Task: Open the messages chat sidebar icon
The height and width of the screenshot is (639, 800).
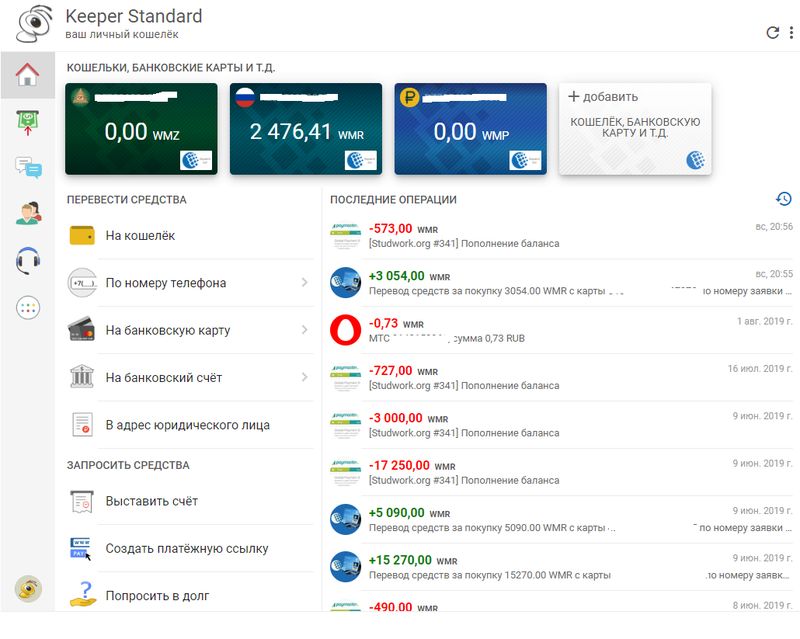Action: 28,168
